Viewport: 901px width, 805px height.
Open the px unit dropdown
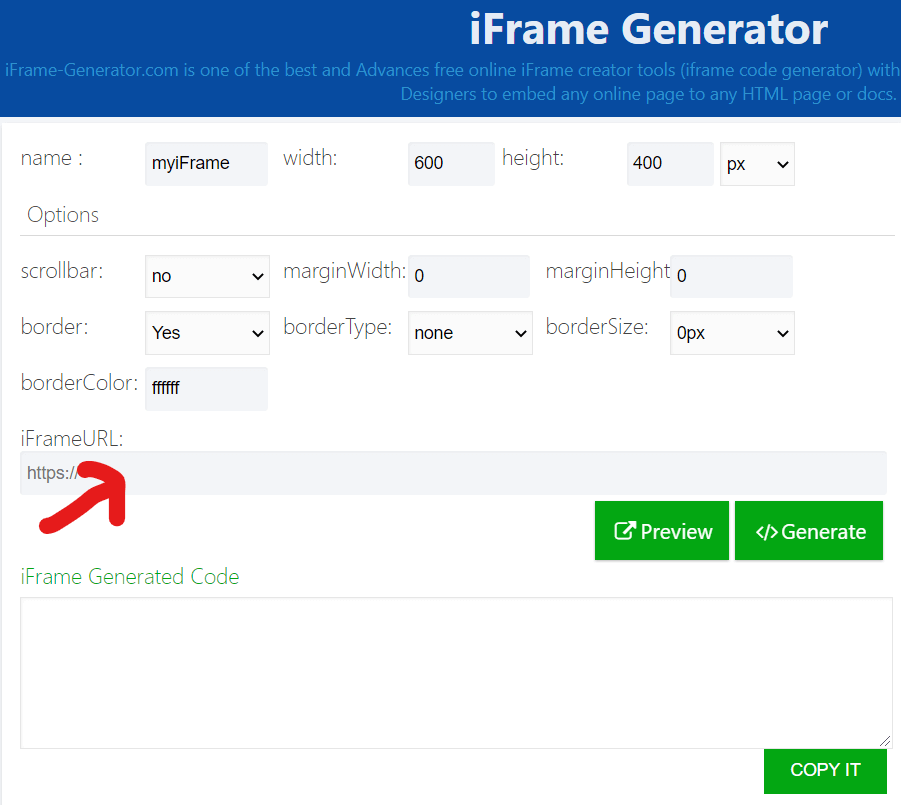point(757,164)
